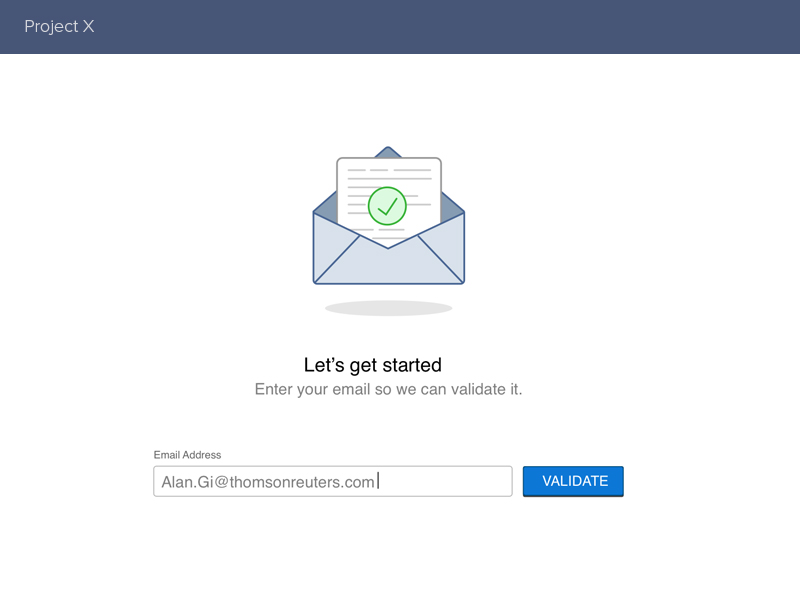Focus the Email Address input field
This screenshot has height=600, width=800.
pyautogui.click(x=333, y=481)
